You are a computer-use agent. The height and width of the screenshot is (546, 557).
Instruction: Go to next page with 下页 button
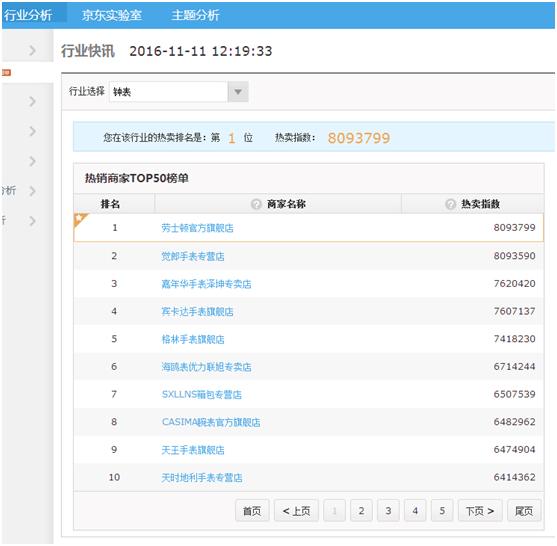click(x=480, y=511)
